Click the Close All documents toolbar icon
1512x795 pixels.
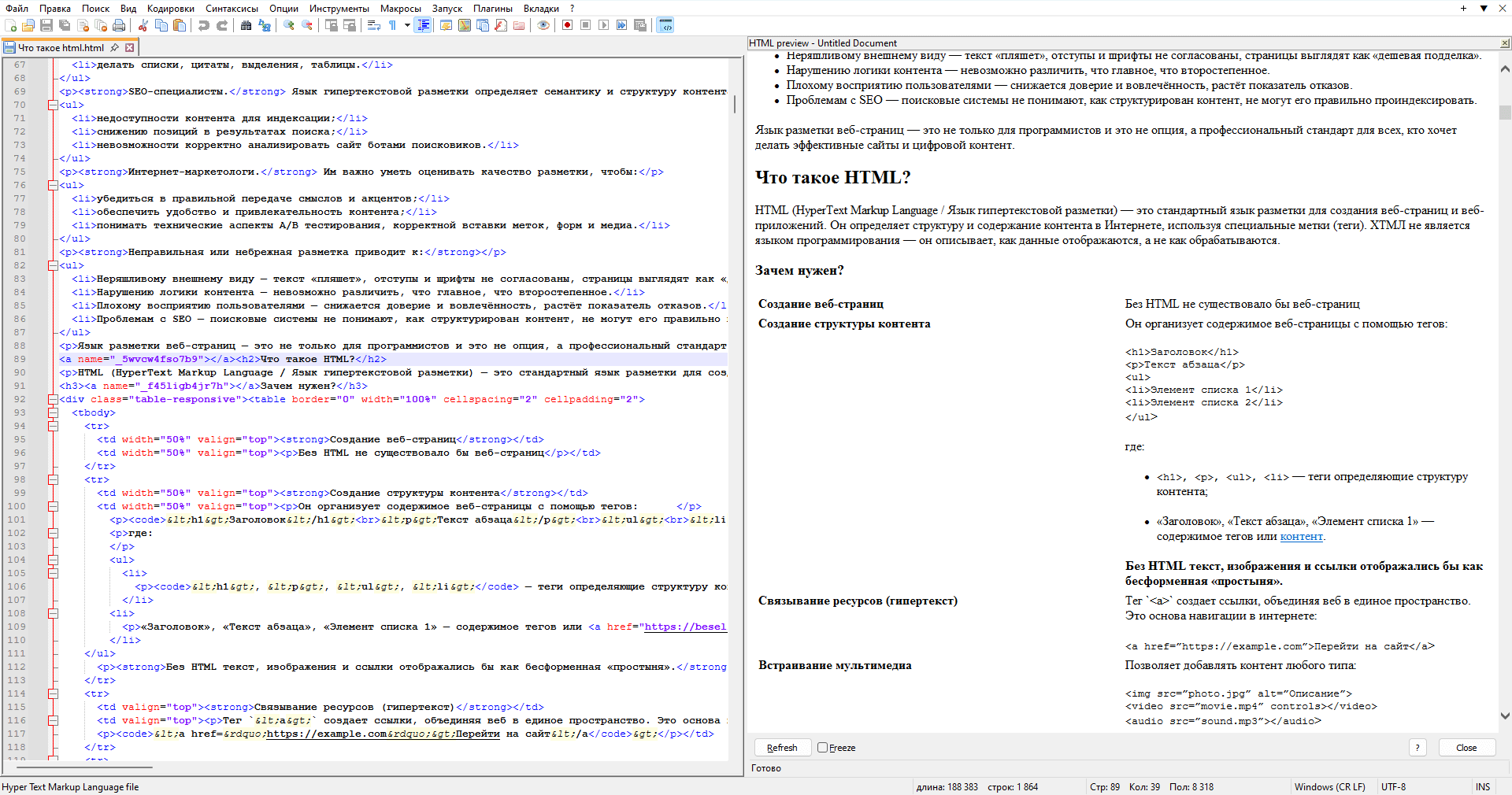101,25
